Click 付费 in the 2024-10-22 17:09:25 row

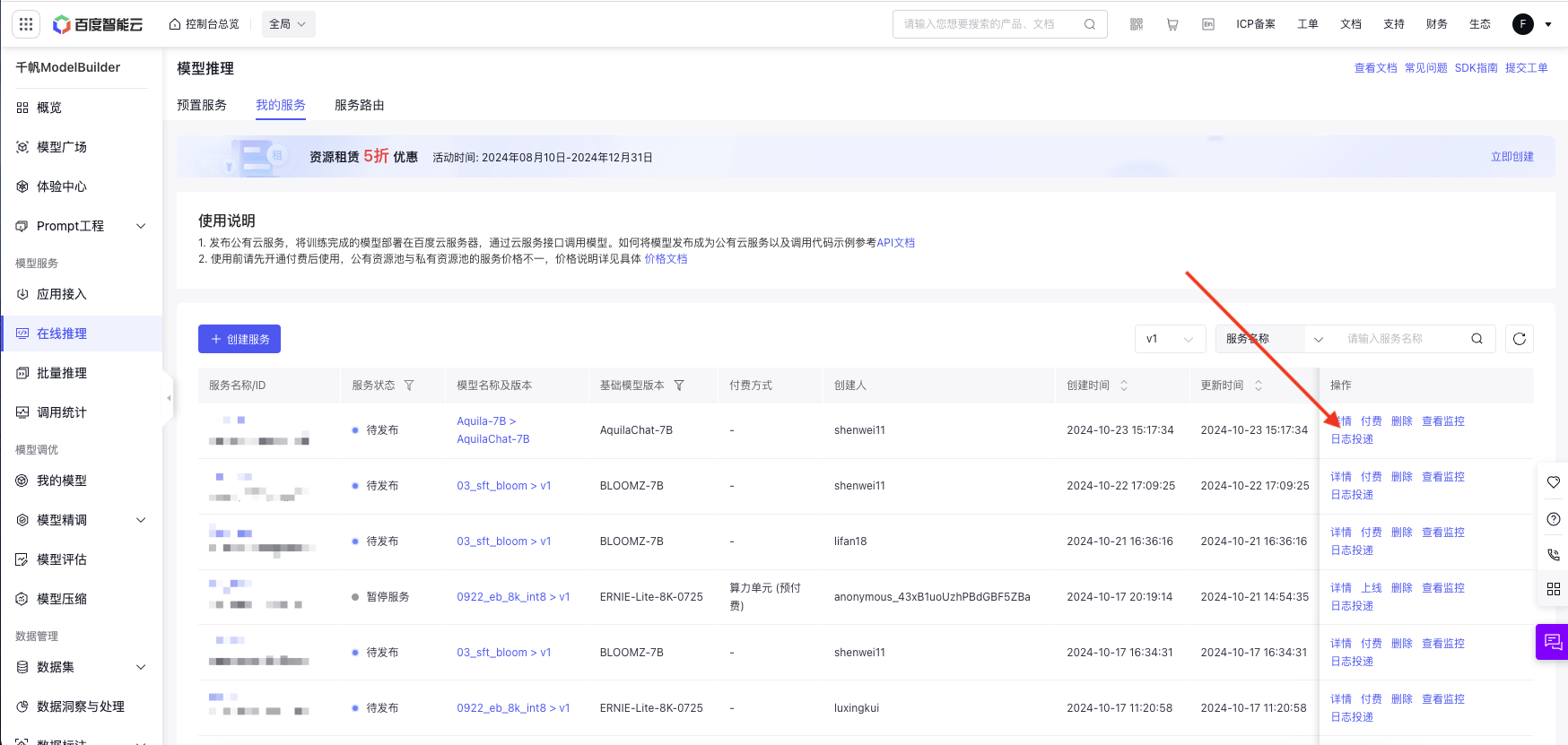tap(1372, 477)
